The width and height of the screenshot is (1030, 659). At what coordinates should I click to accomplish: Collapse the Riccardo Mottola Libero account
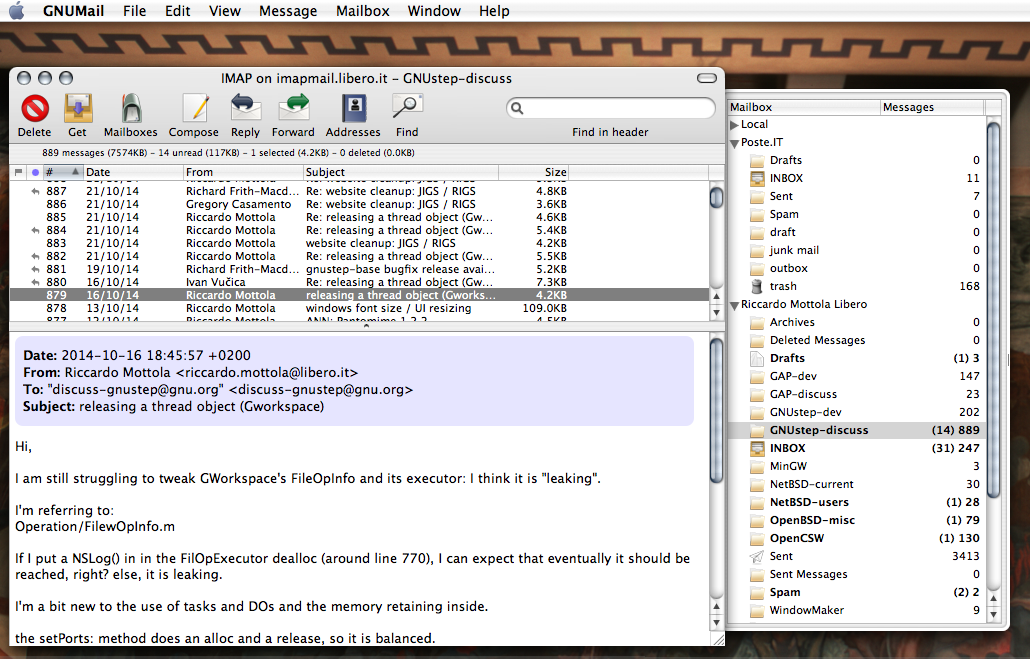[x=734, y=306]
